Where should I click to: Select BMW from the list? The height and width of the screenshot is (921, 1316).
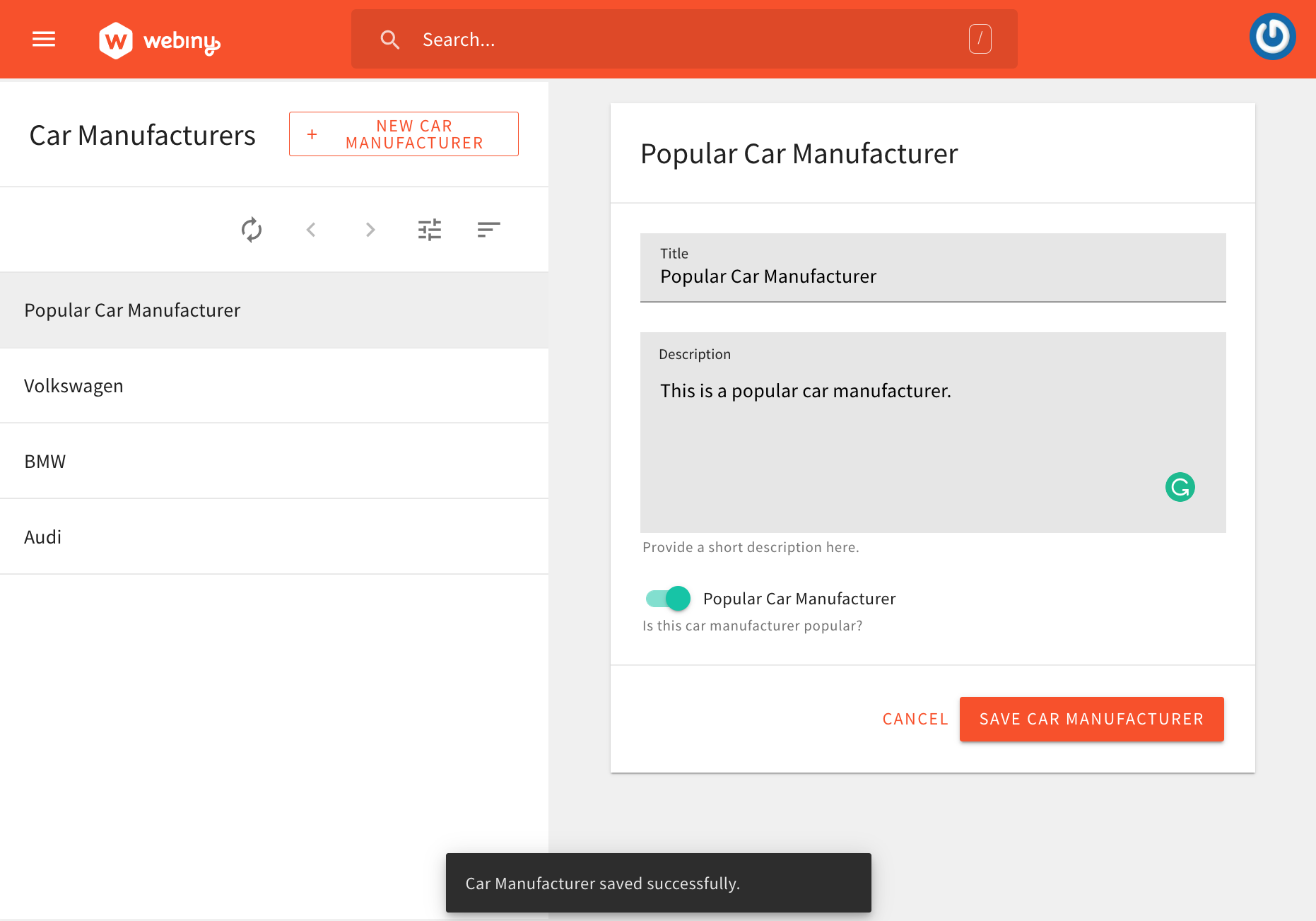(x=45, y=461)
